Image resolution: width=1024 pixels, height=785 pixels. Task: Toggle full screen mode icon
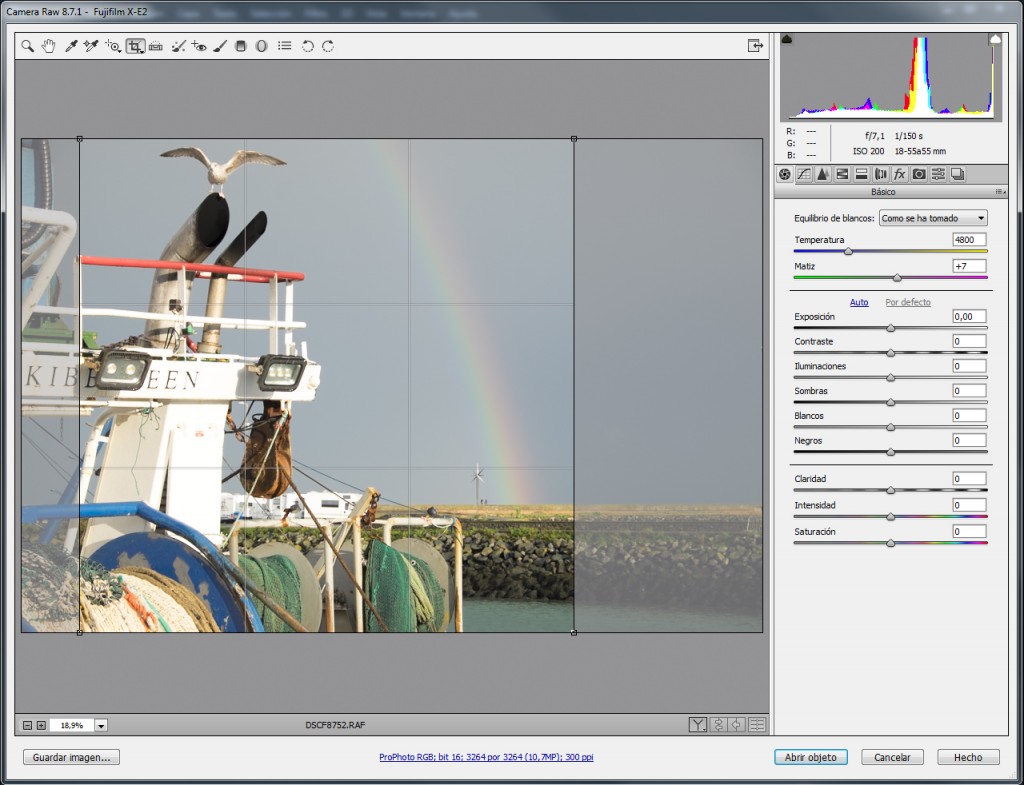(x=755, y=45)
